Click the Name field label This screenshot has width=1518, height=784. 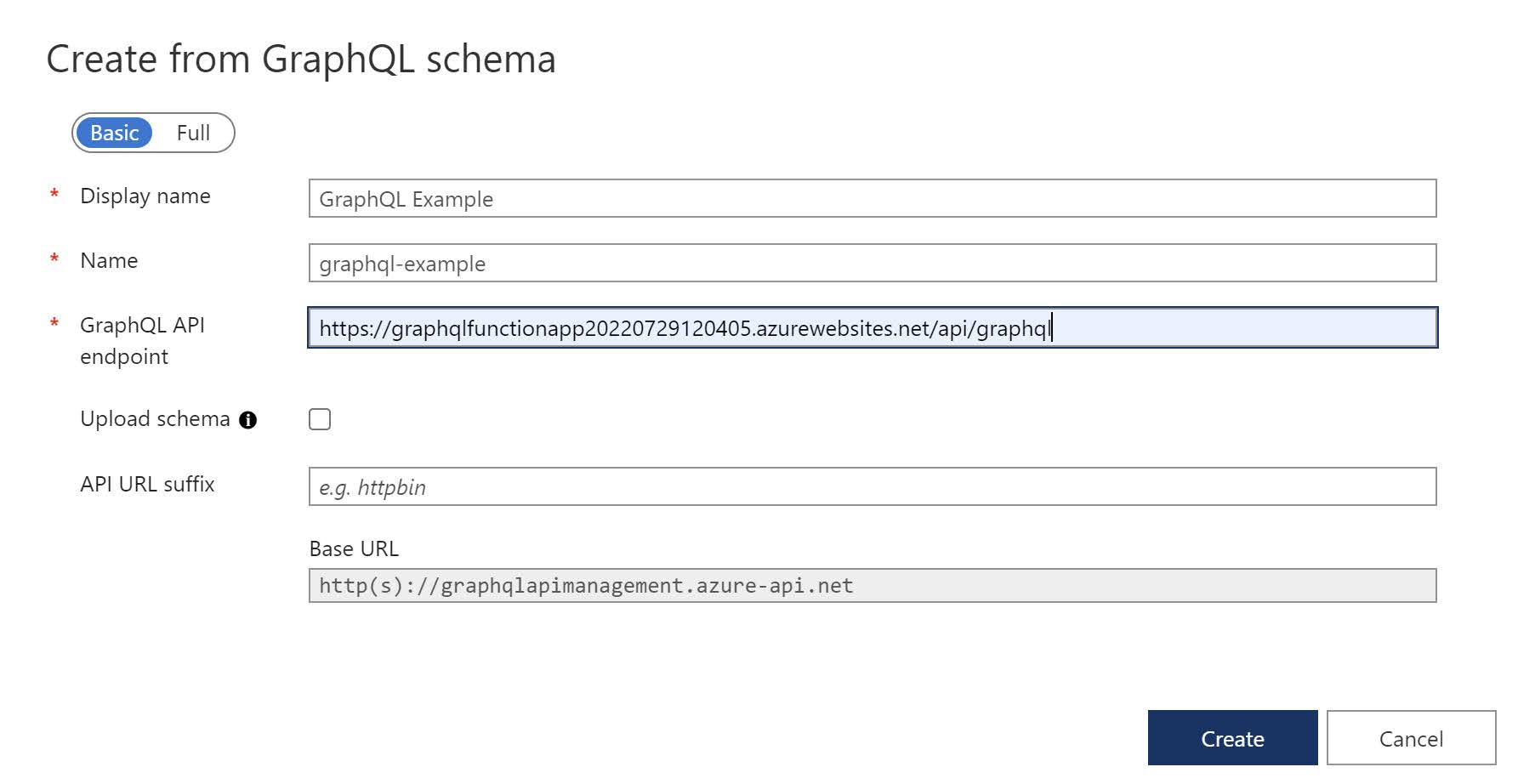(x=109, y=260)
